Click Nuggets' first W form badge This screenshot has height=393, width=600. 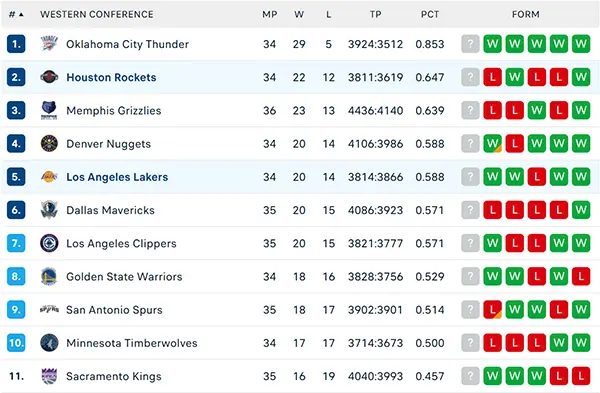[x=492, y=144]
